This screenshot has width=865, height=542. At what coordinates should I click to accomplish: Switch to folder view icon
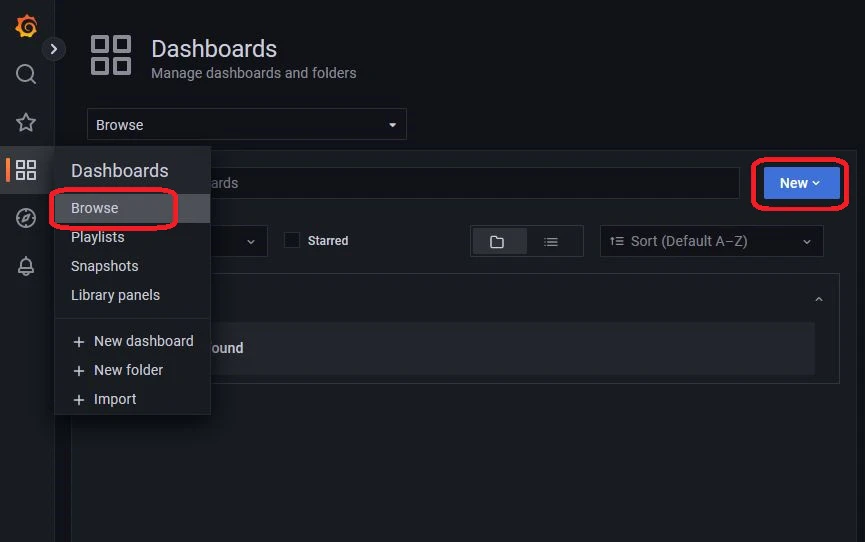pyautogui.click(x=497, y=241)
